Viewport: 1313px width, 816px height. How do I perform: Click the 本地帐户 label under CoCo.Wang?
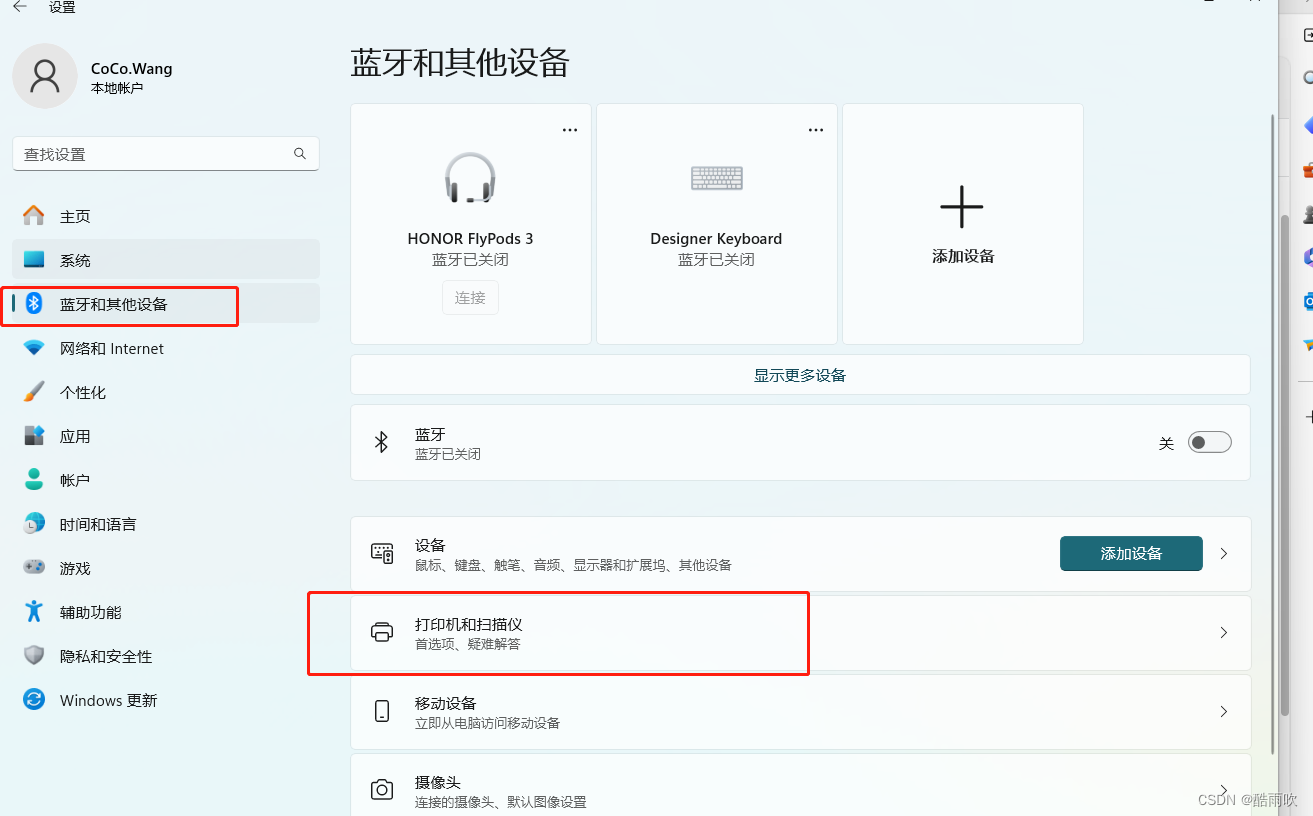[117, 88]
